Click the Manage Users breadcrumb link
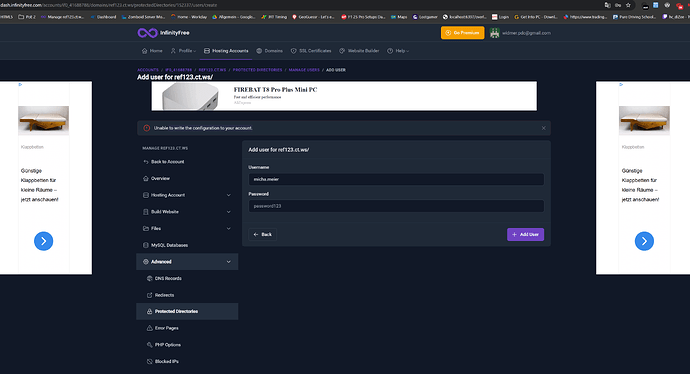This screenshot has height=374, width=690. pyautogui.click(x=304, y=70)
